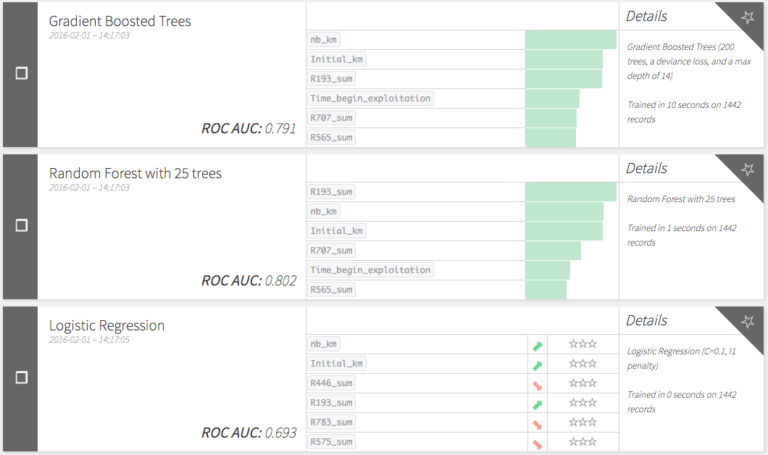Select nb_km tag in Random Forest card

pos(324,212)
